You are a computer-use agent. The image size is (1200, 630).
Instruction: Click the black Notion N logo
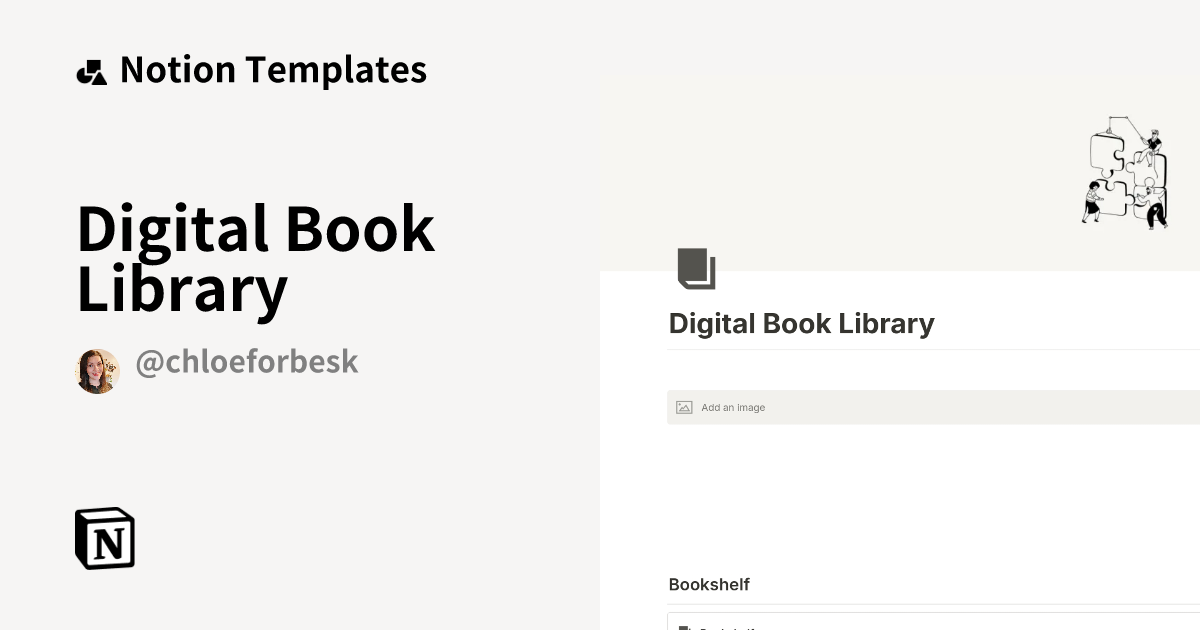pyautogui.click(x=104, y=538)
